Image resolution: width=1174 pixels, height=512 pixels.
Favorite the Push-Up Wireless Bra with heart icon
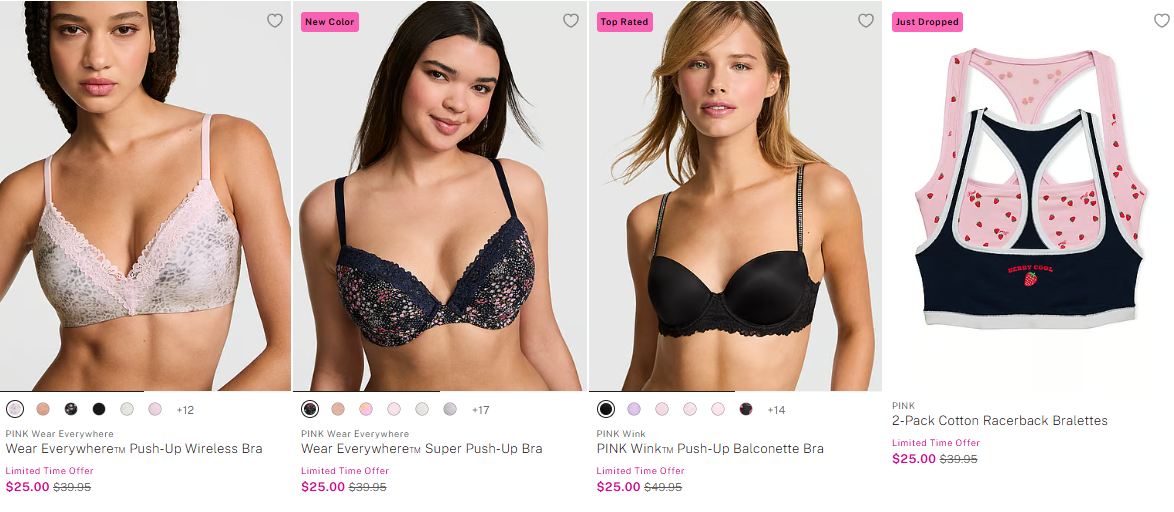275,21
